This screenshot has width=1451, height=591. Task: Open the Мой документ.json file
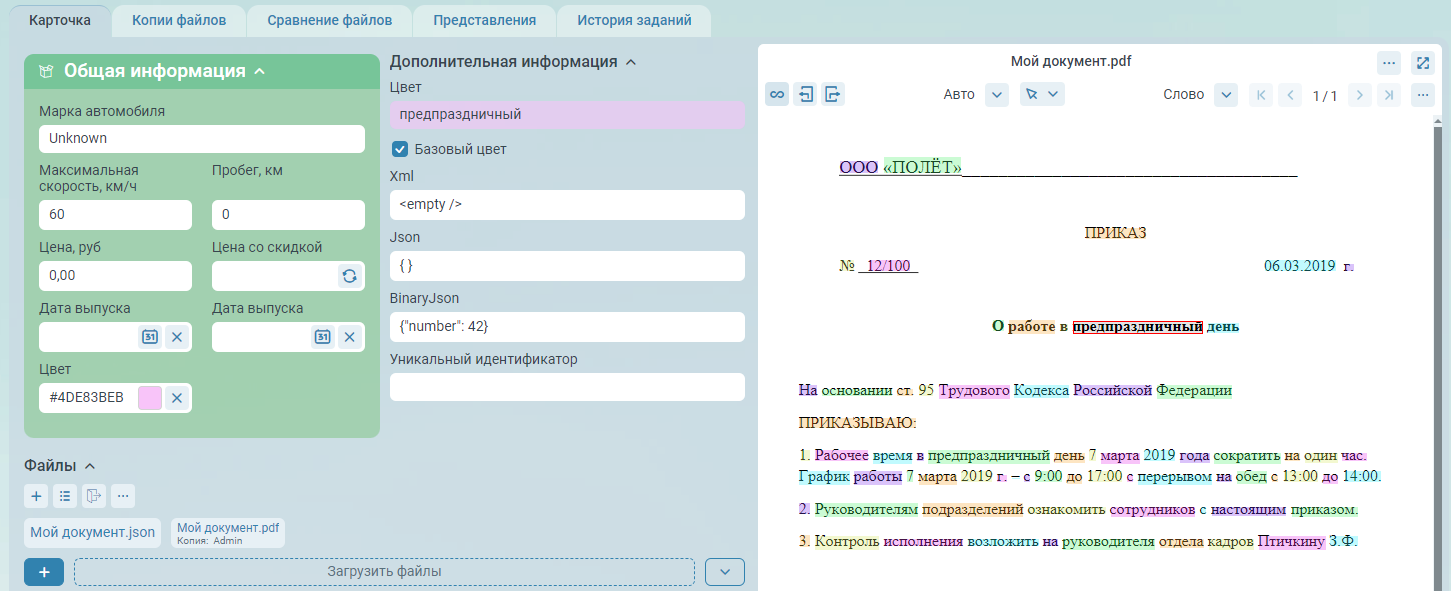pyautogui.click(x=93, y=533)
